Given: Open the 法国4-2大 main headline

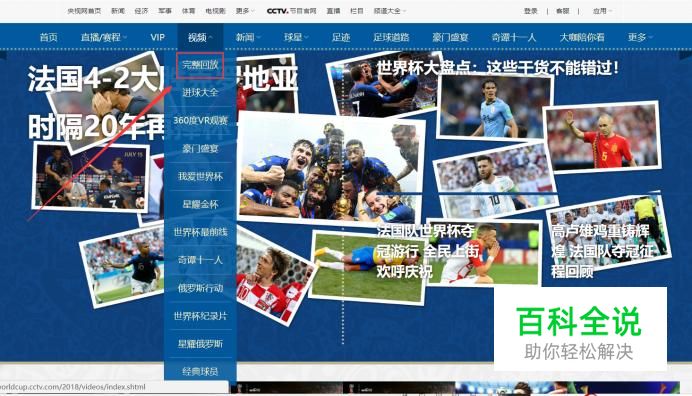Looking at the screenshot, I should (95, 79).
